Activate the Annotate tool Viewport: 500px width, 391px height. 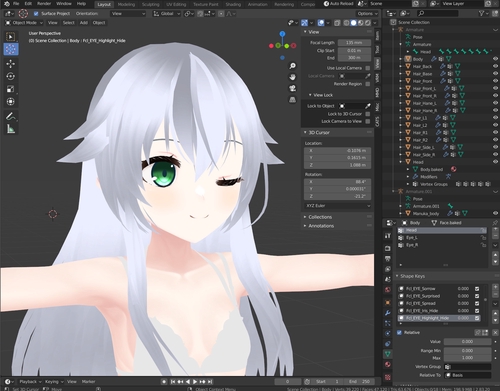tap(11, 116)
